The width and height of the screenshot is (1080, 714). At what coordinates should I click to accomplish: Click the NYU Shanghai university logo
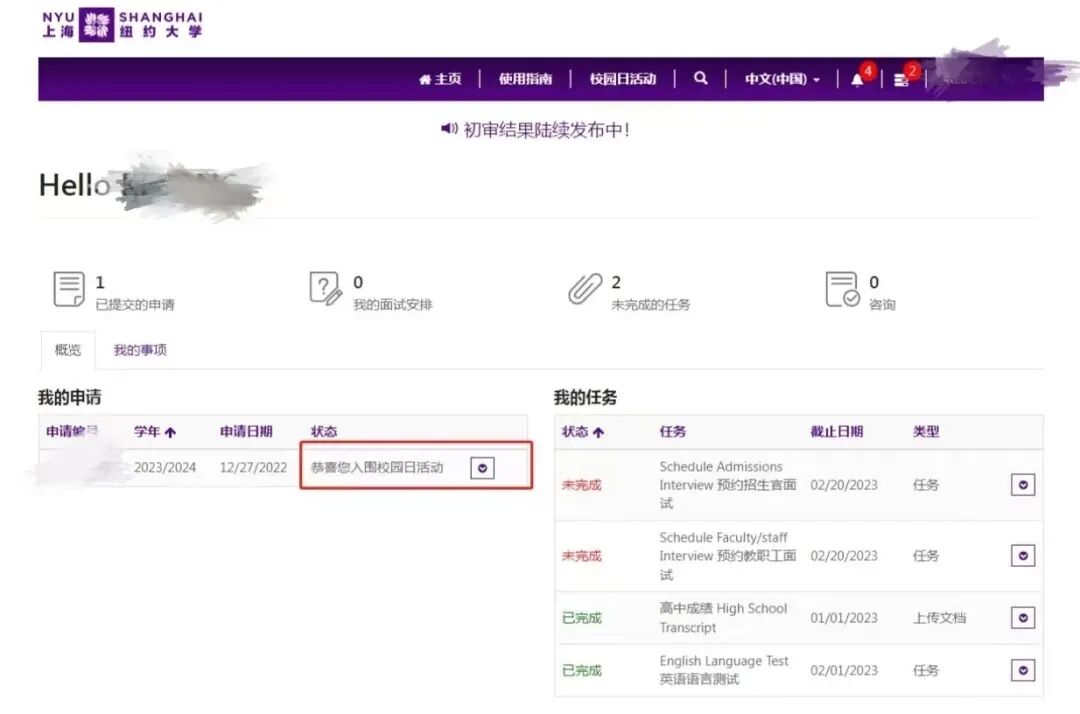120,25
